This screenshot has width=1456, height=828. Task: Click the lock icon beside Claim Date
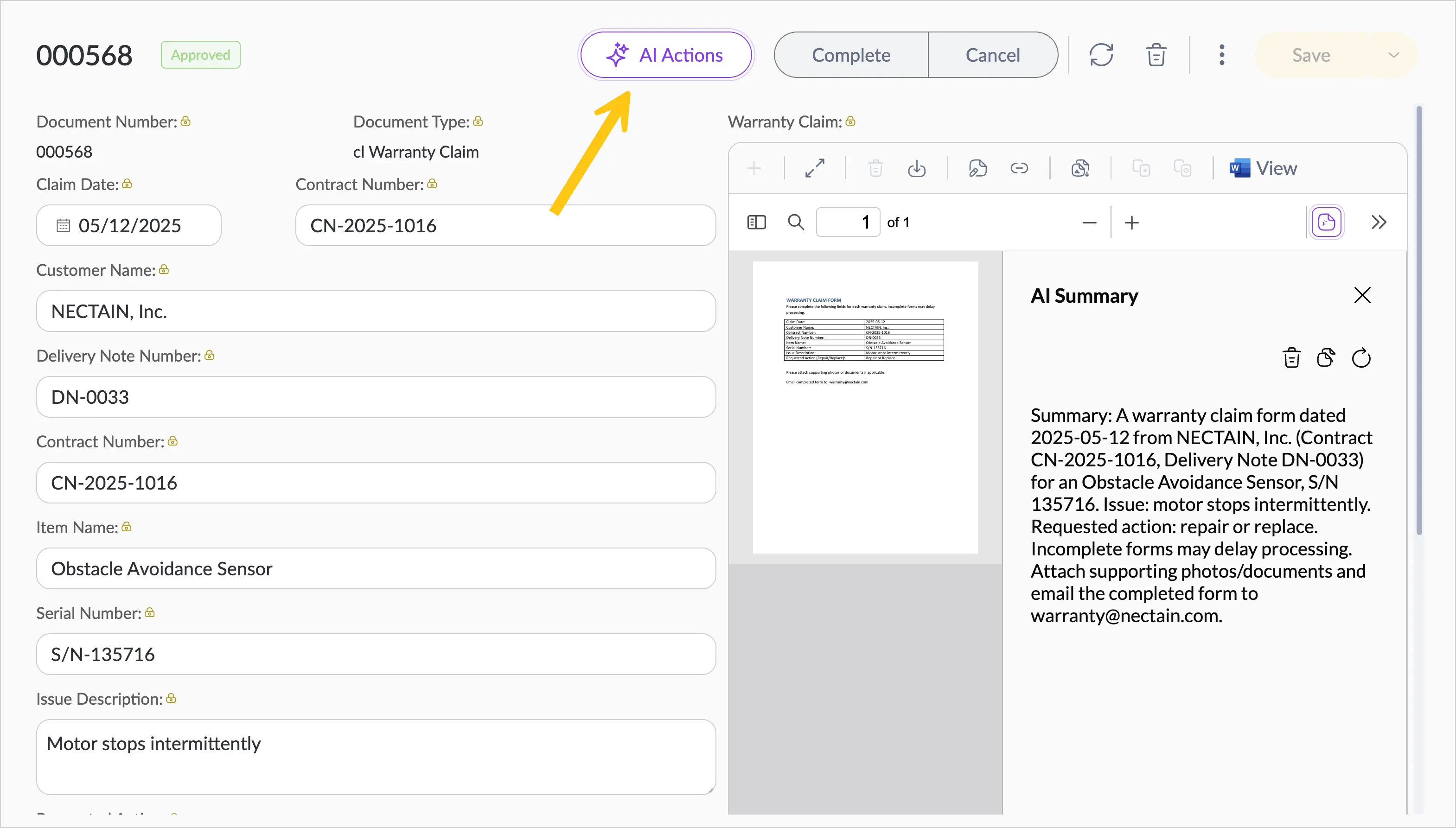tap(127, 184)
